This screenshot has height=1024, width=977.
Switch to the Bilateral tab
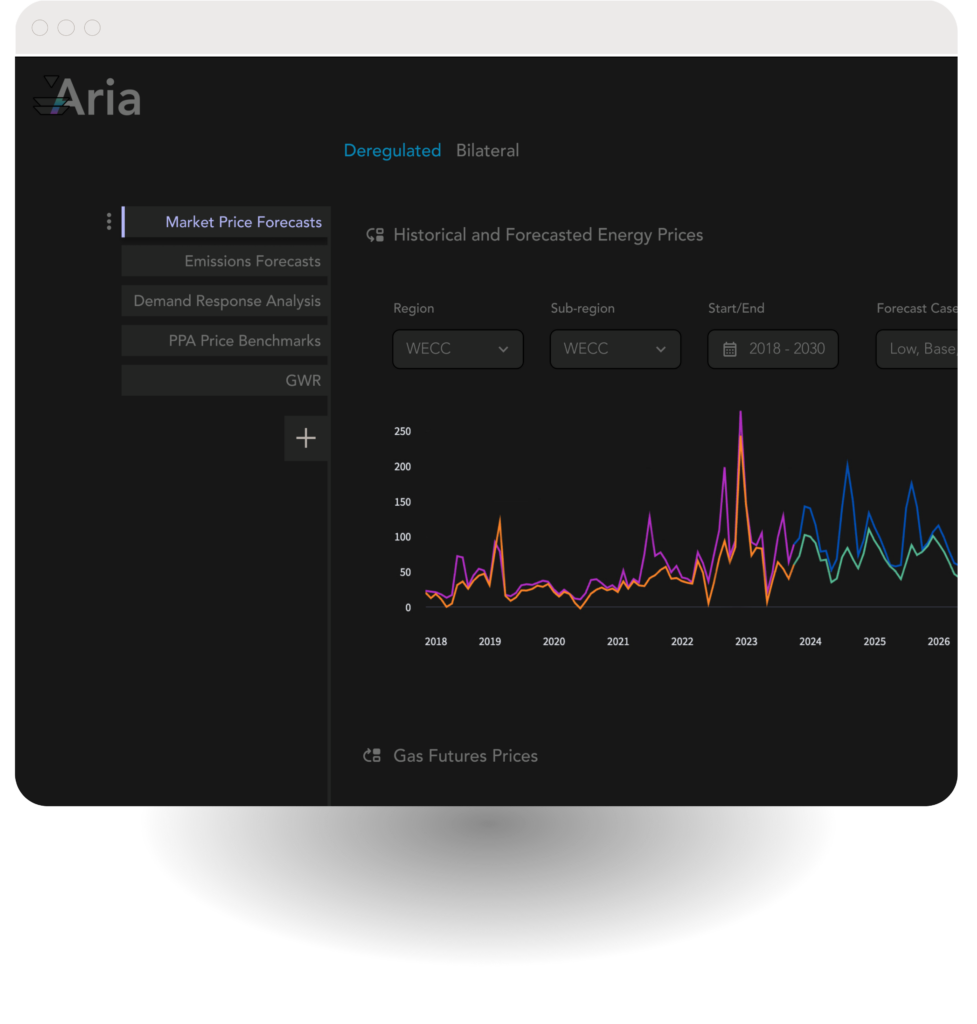pos(487,150)
